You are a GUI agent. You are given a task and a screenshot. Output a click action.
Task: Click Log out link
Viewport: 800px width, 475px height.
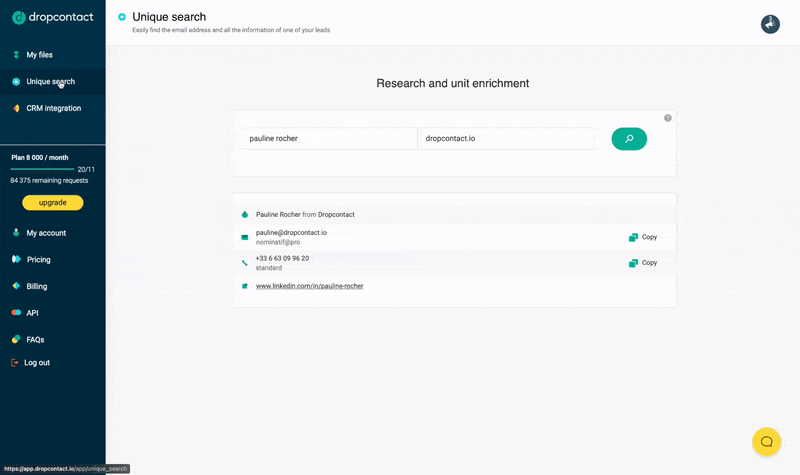(37, 363)
